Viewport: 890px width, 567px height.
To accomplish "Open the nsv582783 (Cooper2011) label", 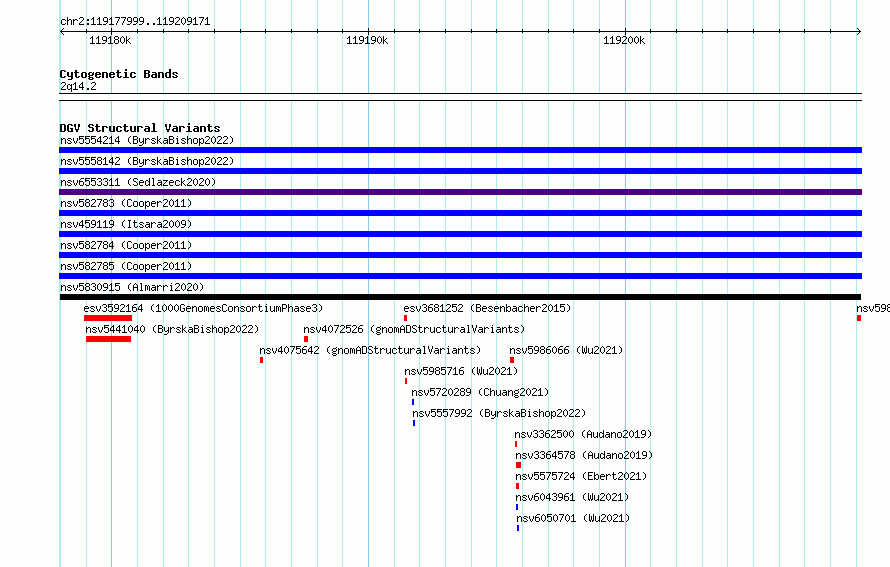I will coord(126,203).
